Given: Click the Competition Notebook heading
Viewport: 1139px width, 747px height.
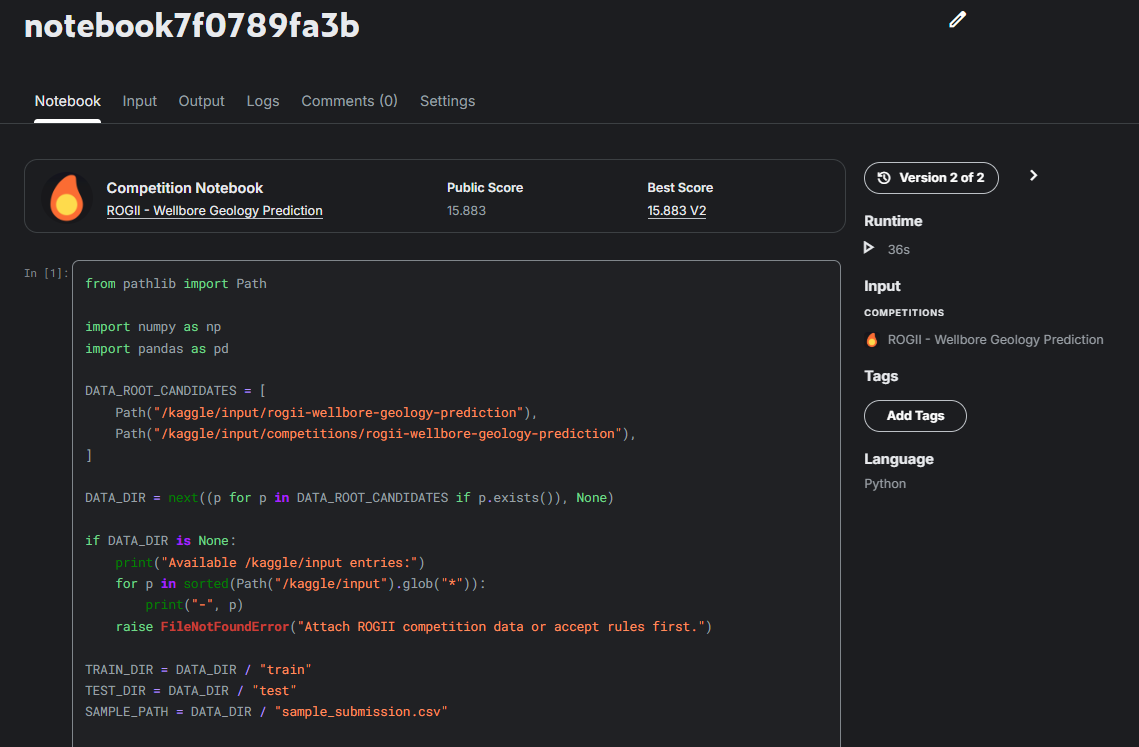Looking at the screenshot, I should point(185,187).
